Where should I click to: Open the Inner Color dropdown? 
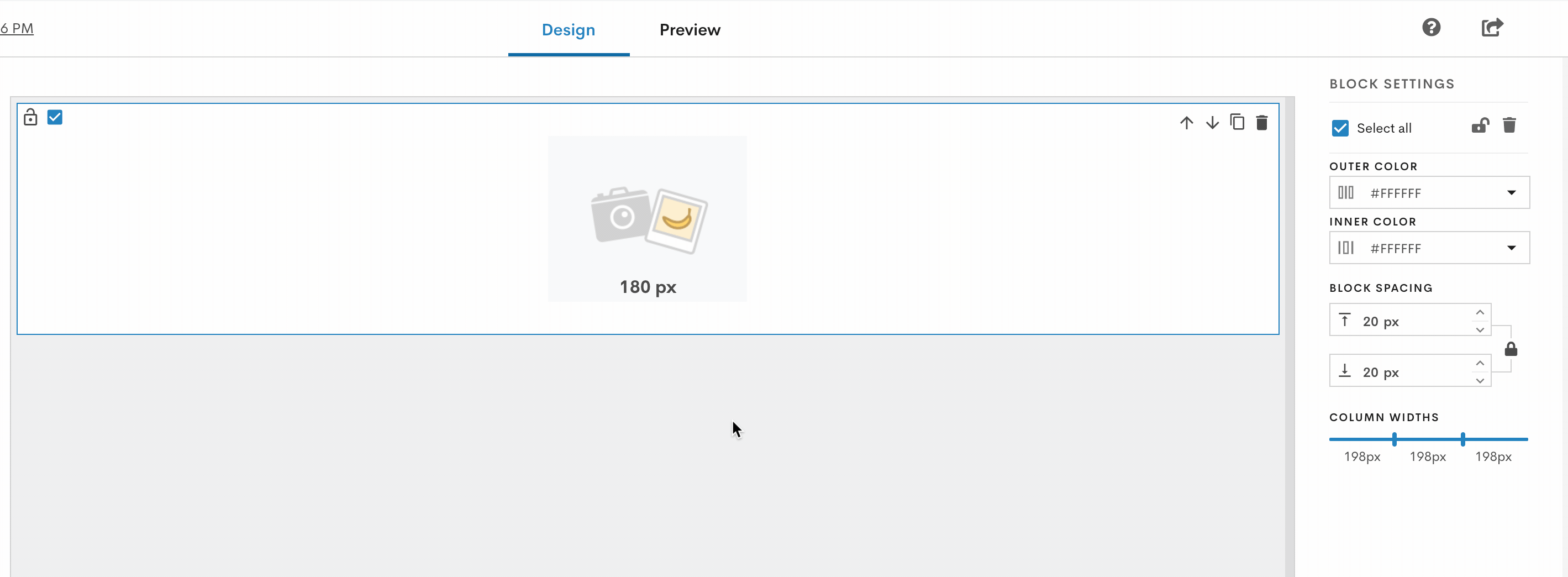click(1429, 248)
